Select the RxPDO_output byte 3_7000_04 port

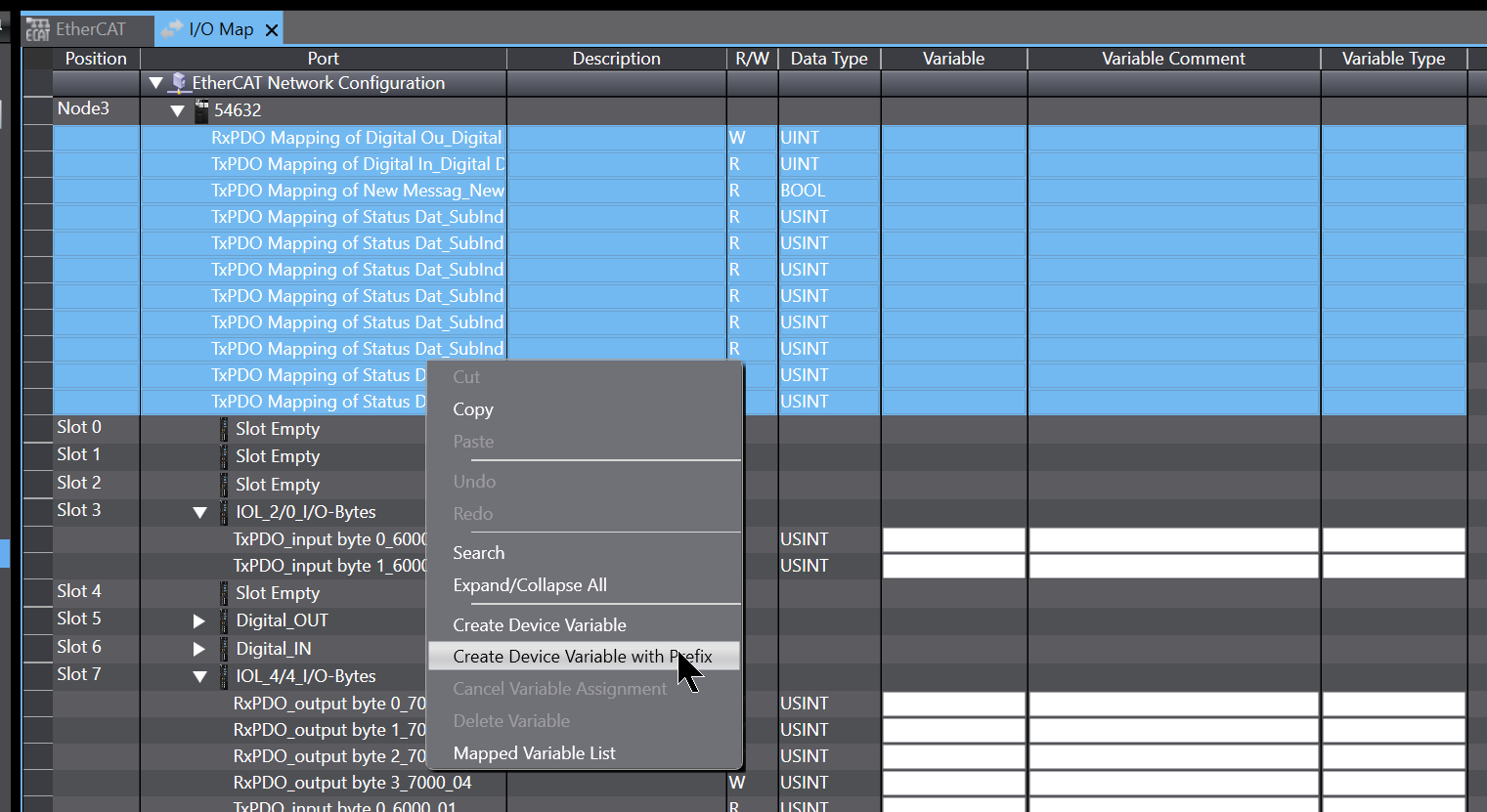[352, 783]
